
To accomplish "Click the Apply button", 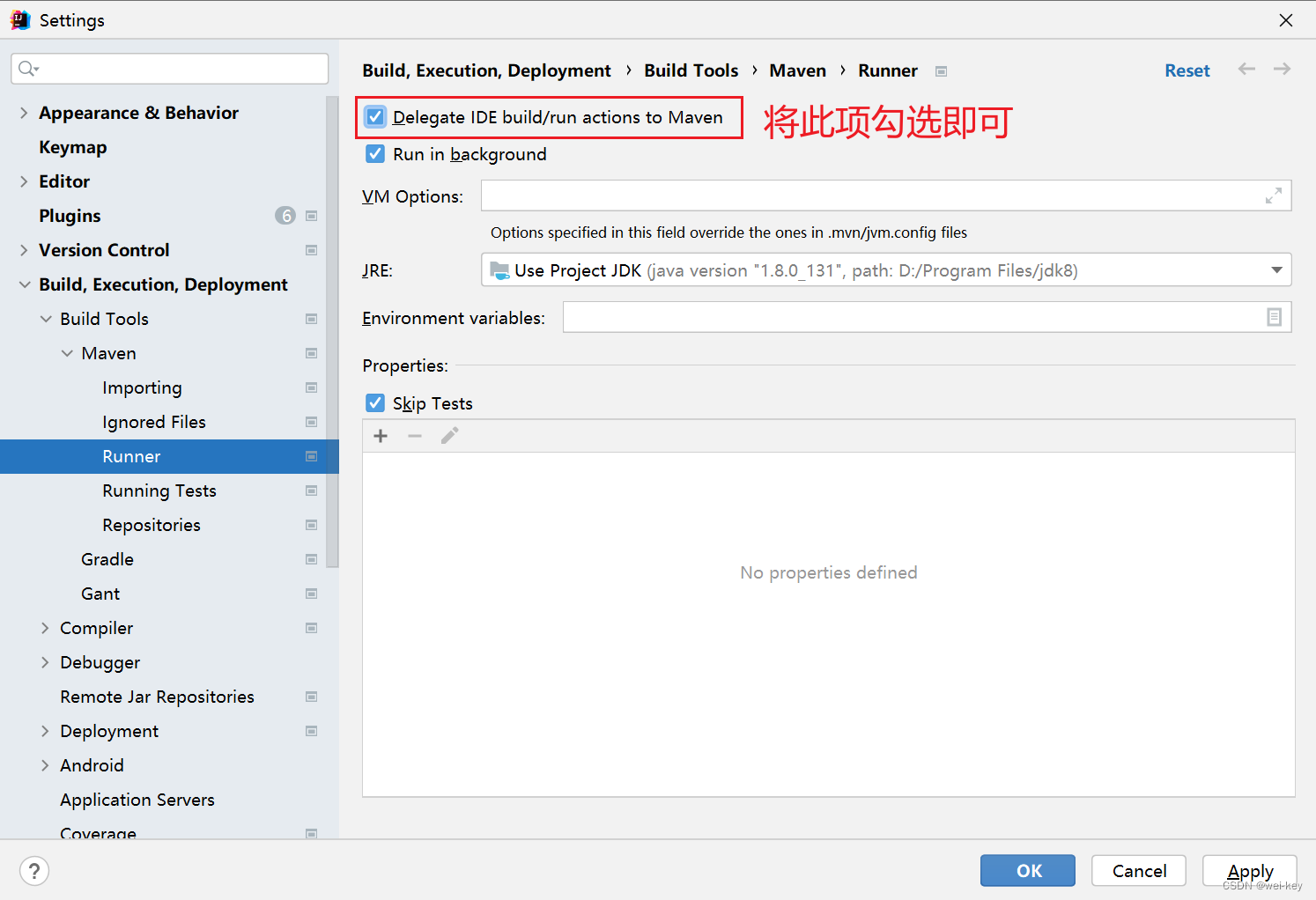I will [x=1250, y=871].
